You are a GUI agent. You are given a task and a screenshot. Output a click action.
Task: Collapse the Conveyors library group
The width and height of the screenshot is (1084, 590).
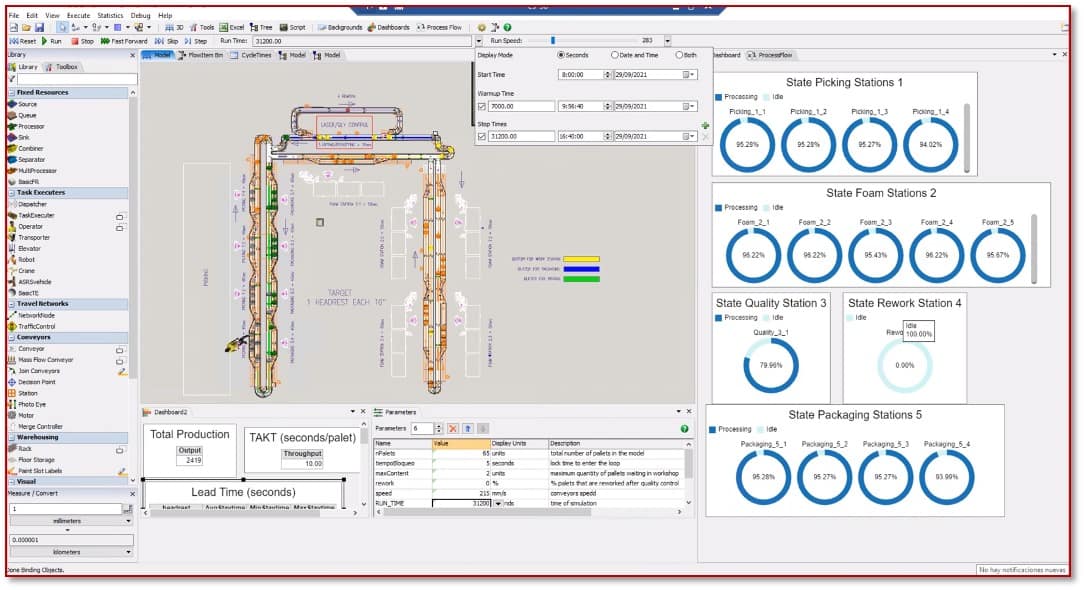pyautogui.click(x=12, y=337)
